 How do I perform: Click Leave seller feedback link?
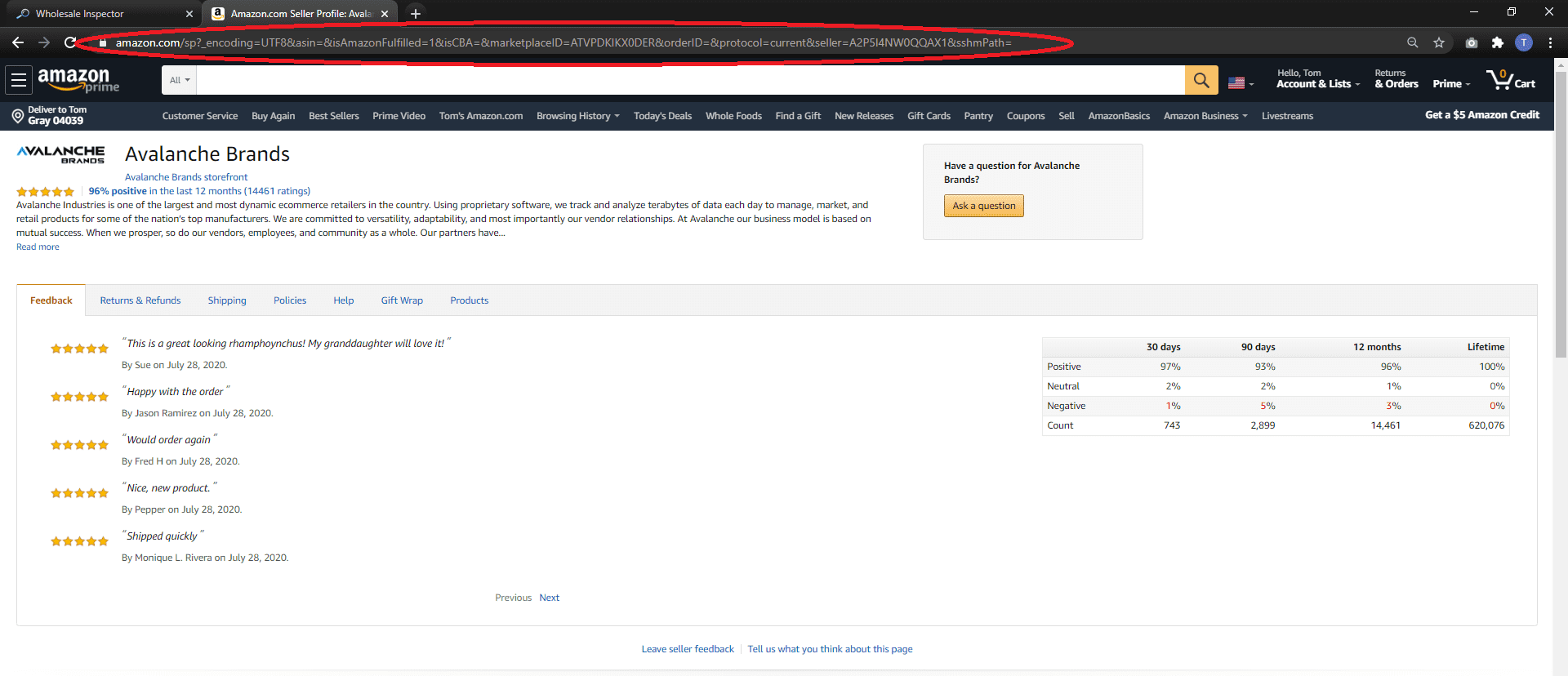pyautogui.click(x=688, y=649)
